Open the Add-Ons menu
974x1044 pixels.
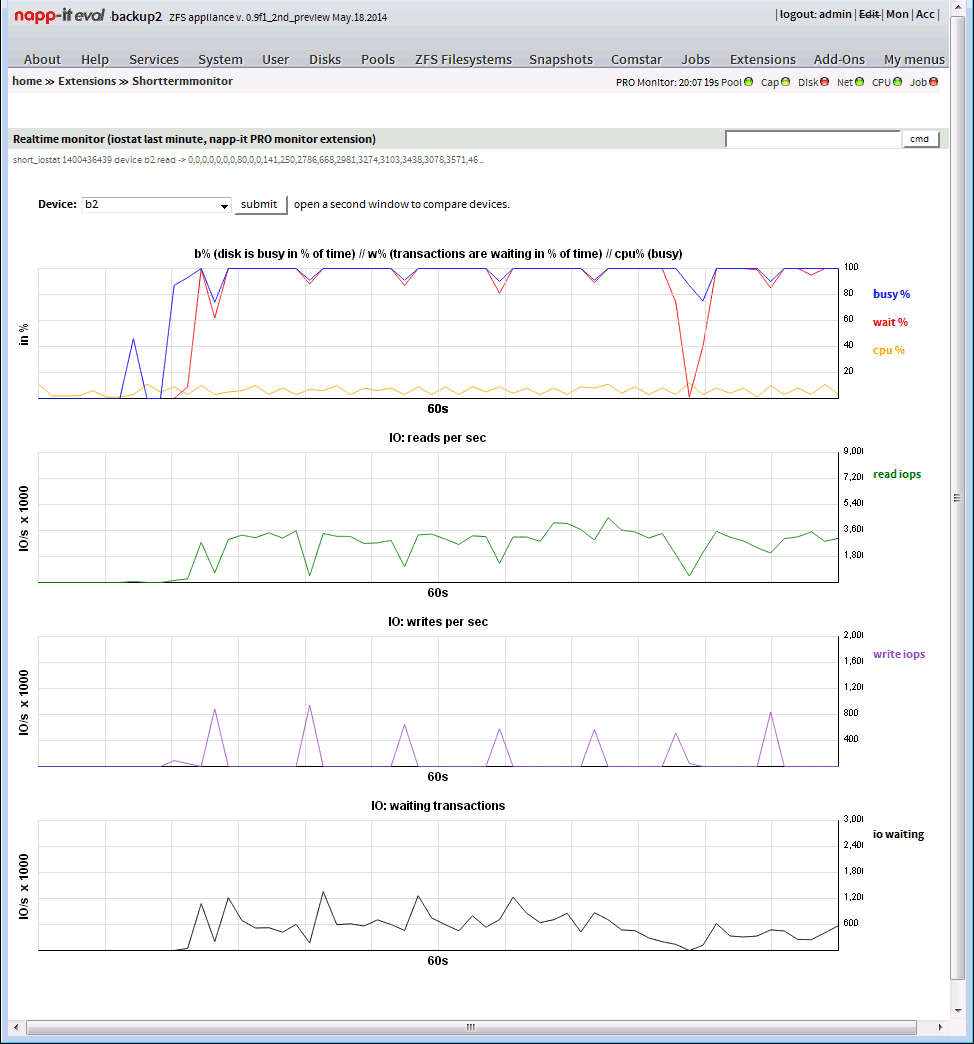point(839,59)
